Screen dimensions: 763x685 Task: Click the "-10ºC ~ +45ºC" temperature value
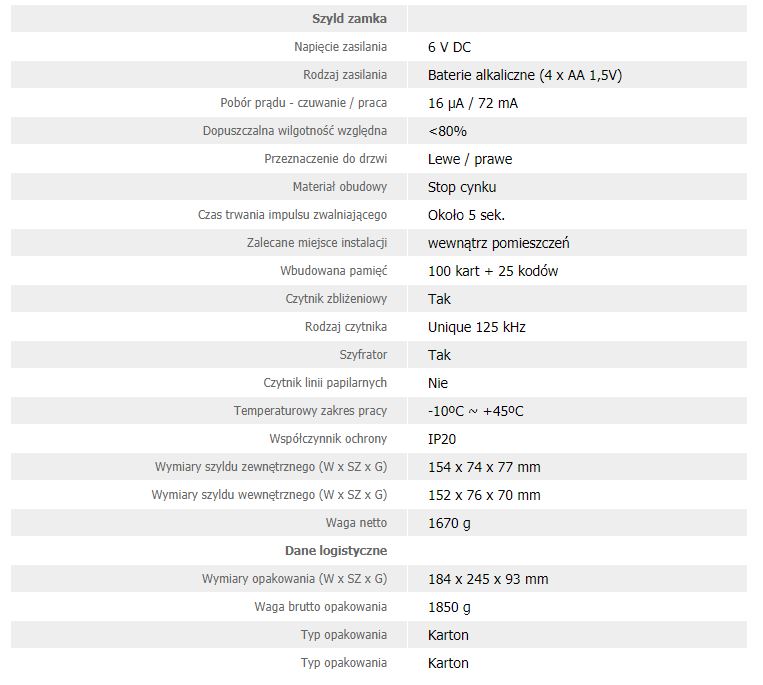[476, 411]
